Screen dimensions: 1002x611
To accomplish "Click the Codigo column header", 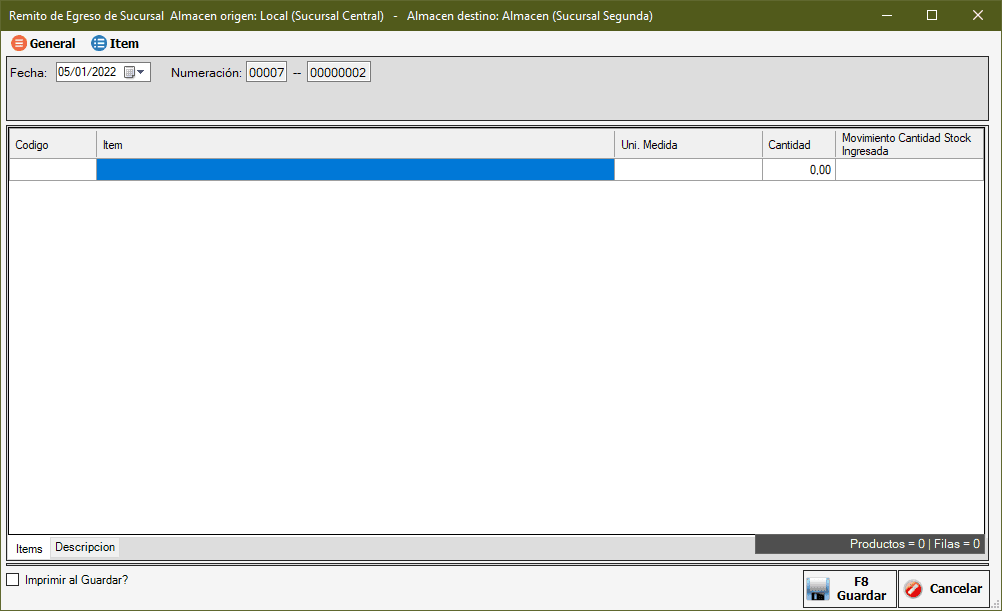I will 52,145.
